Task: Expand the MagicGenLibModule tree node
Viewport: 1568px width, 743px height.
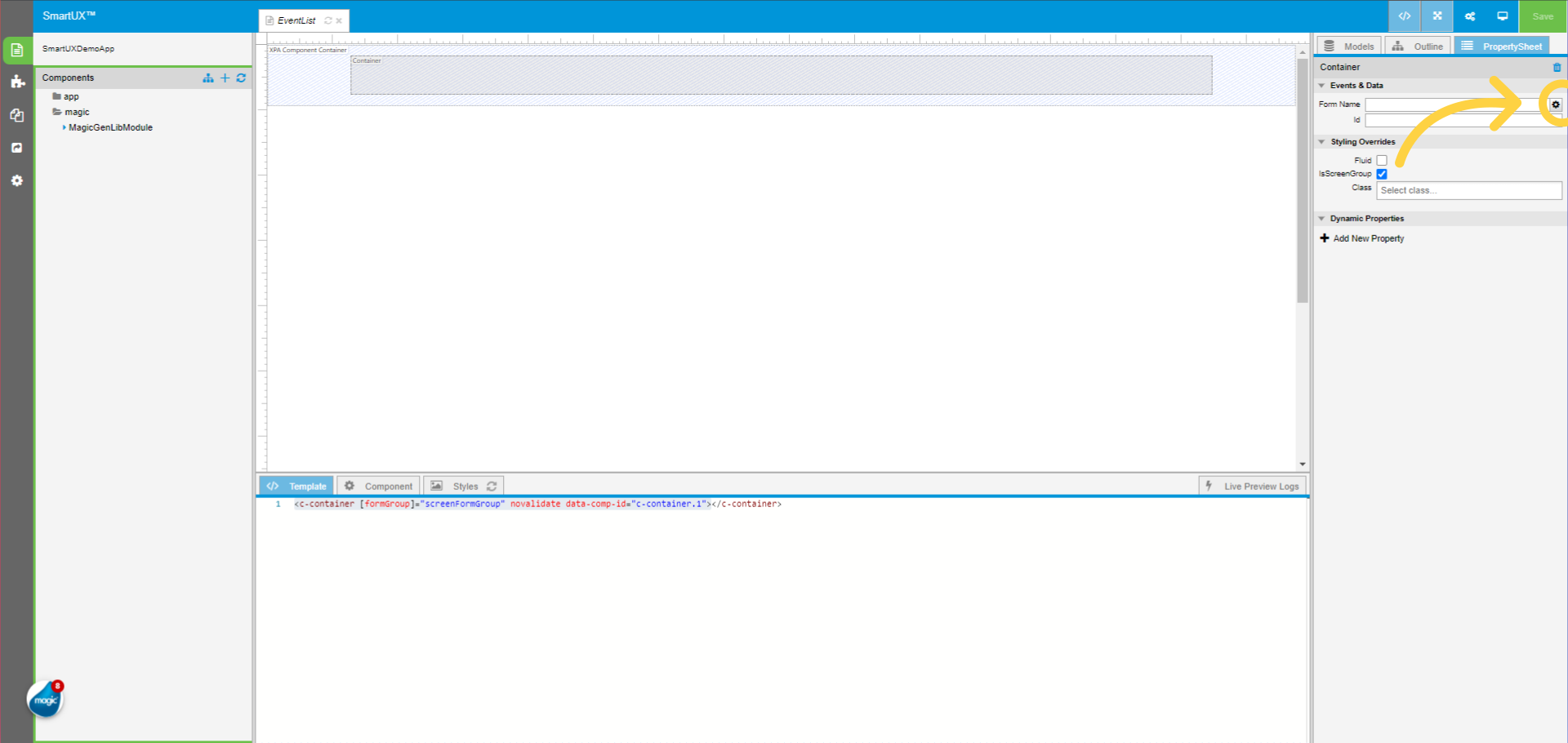Action: pyautogui.click(x=63, y=127)
